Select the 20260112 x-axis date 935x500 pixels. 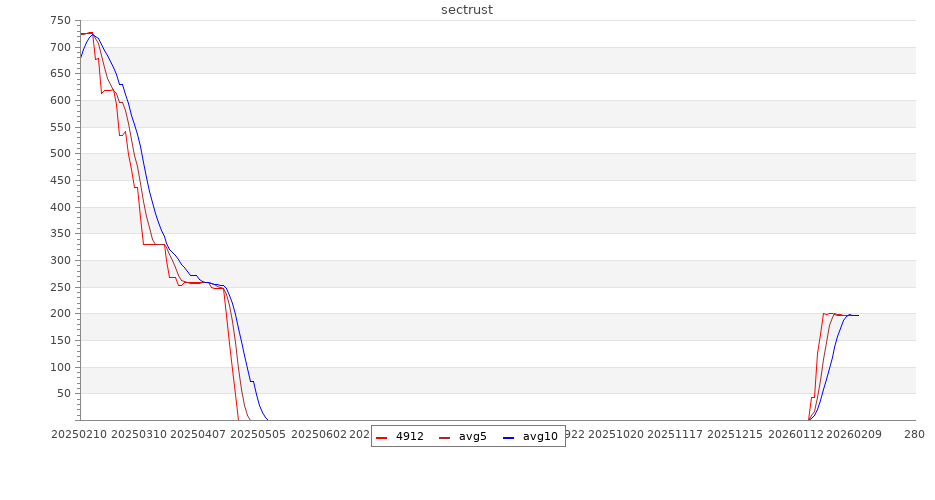click(794, 434)
